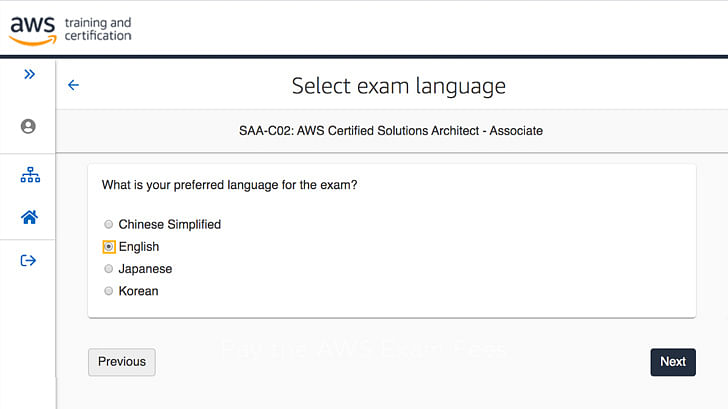Click the "English" option label
Screen dimensions: 728x409
[x=138, y=247]
